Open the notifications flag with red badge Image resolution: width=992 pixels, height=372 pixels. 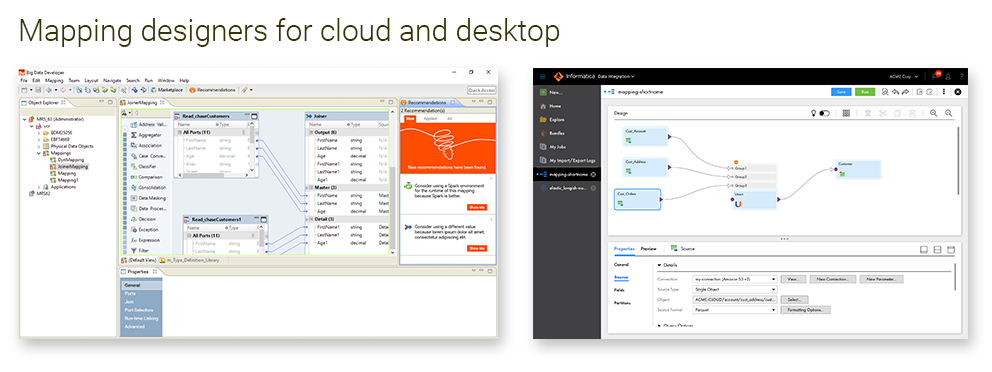coord(935,76)
